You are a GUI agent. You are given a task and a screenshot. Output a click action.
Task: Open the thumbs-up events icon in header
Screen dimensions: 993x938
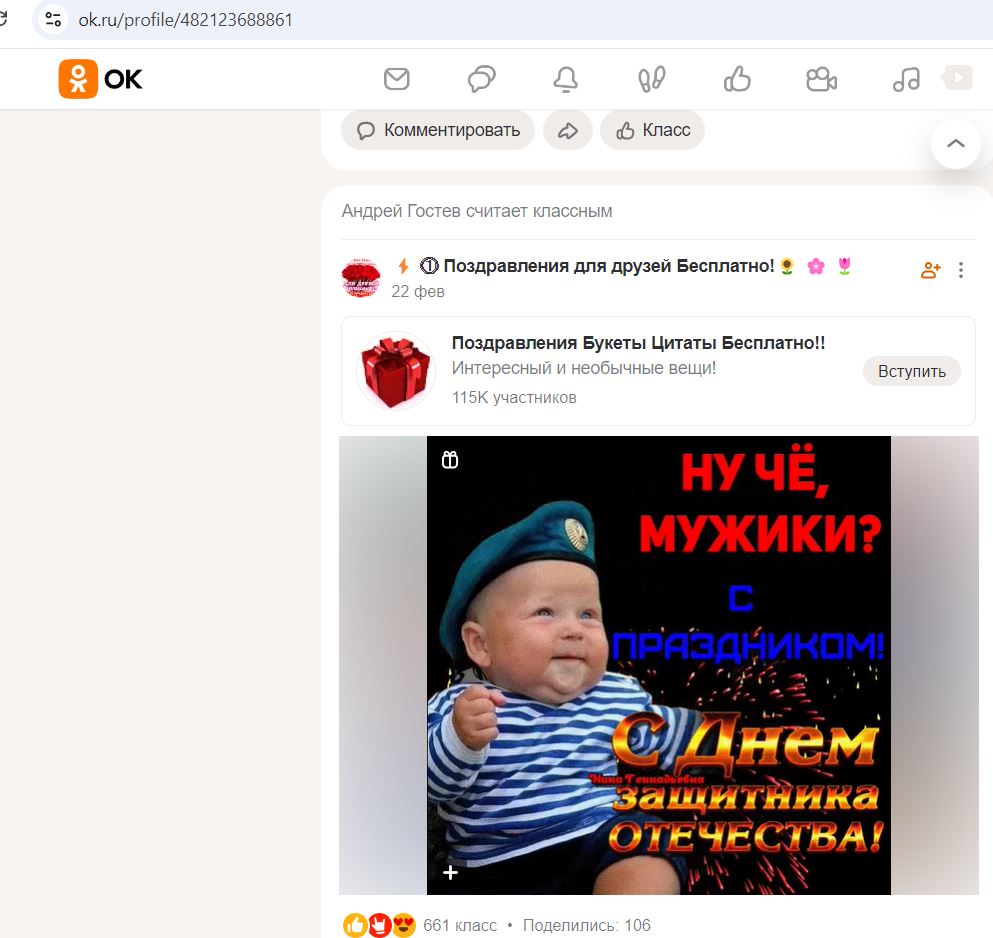737,79
